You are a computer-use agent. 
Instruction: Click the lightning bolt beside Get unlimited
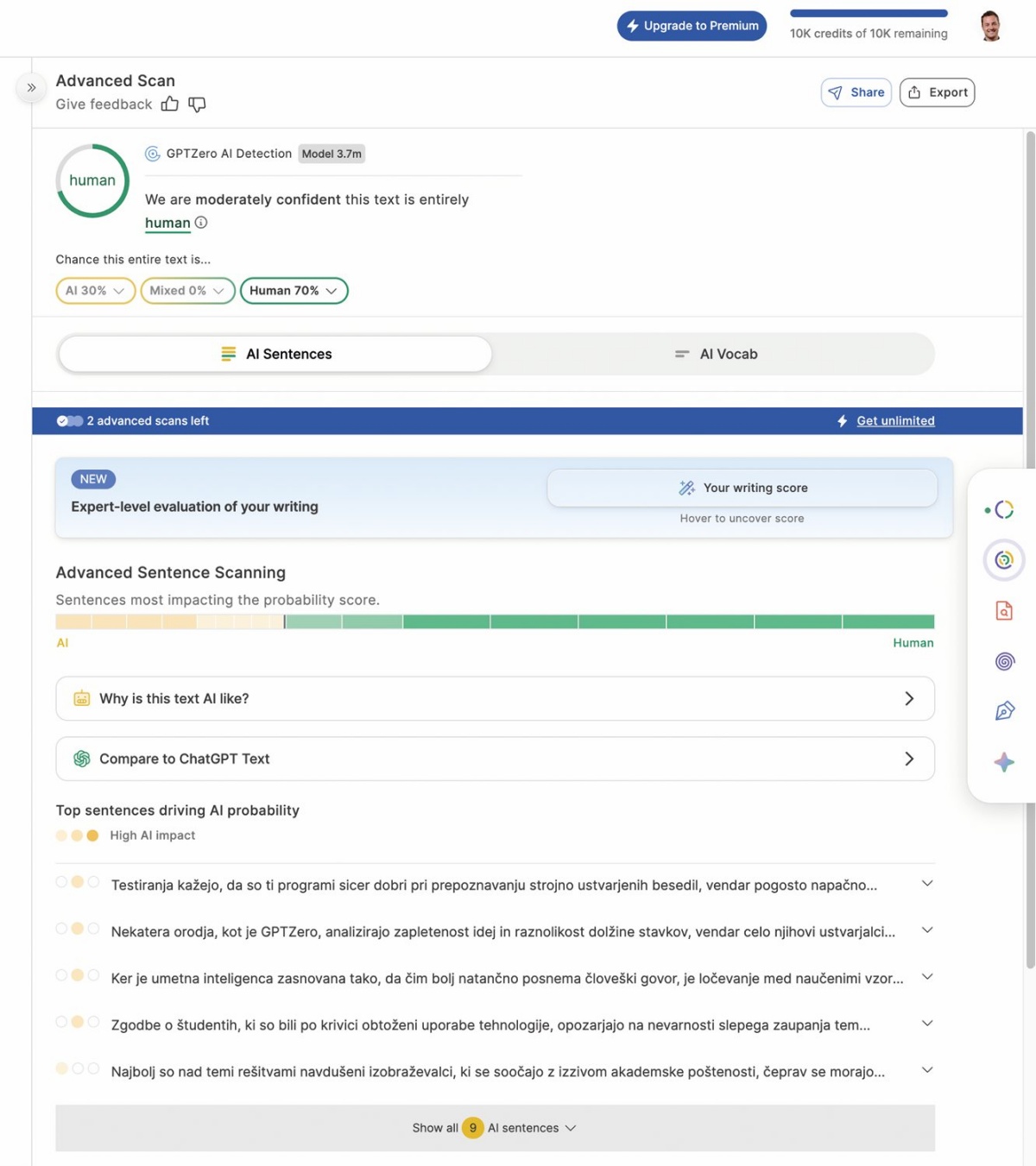click(x=842, y=421)
